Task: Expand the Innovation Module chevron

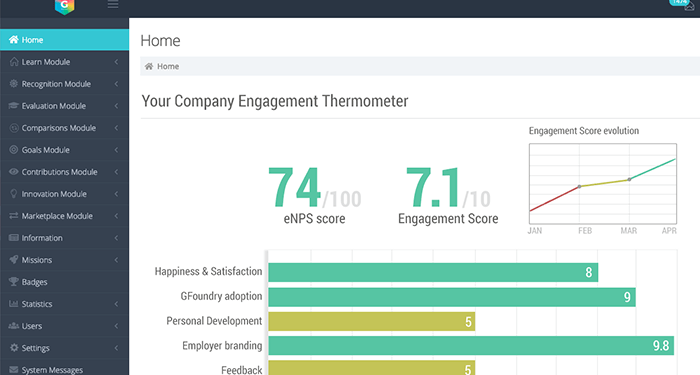Action: click(116, 194)
